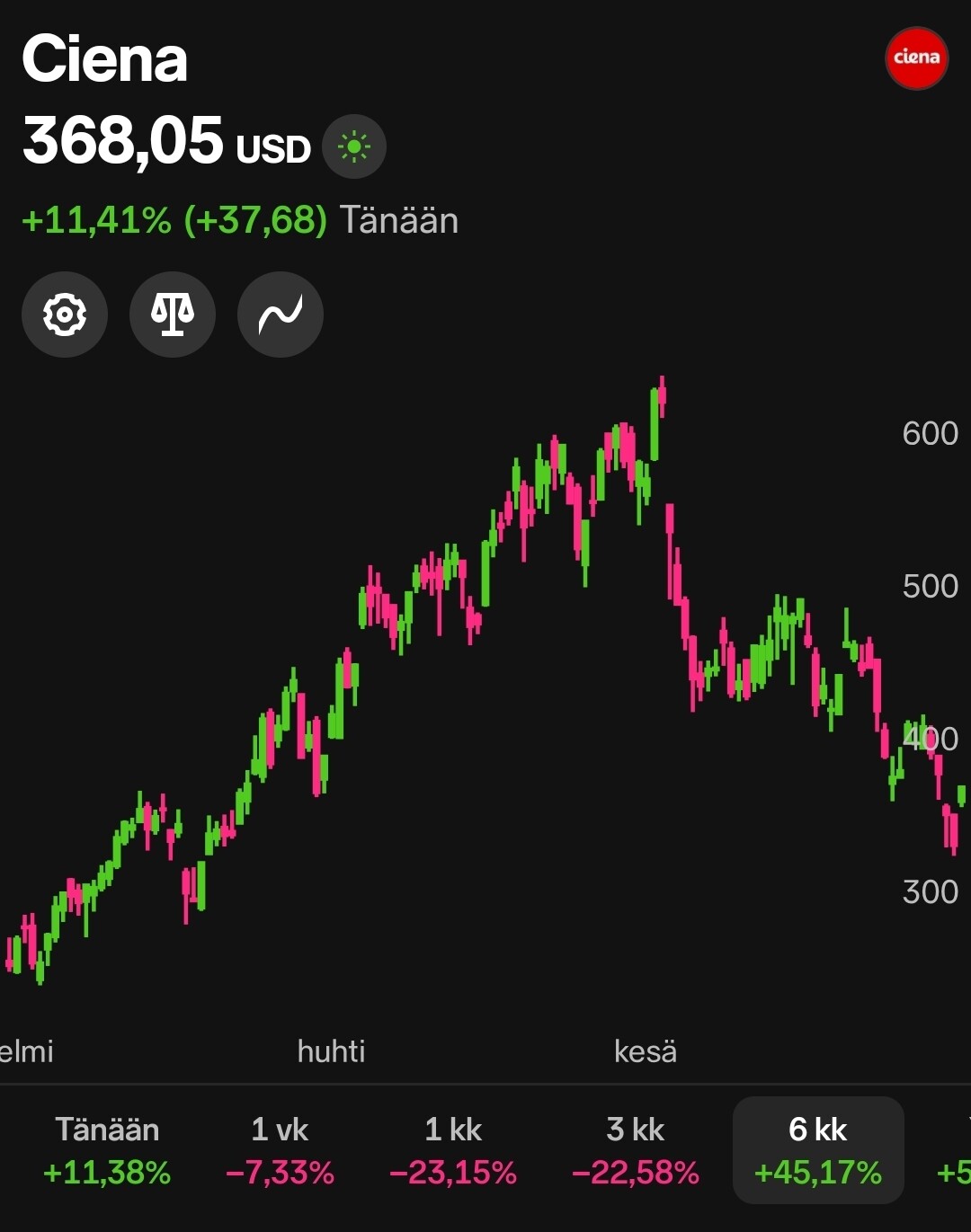Tap green sun market-status icon
Viewport: 971px width, 1232px height.
click(x=354, y=146)
